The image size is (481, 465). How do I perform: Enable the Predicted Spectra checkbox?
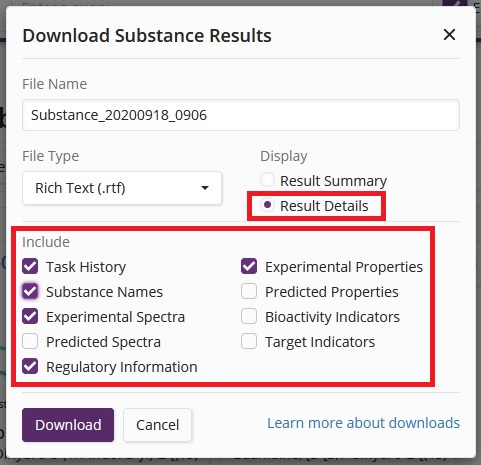30,341
